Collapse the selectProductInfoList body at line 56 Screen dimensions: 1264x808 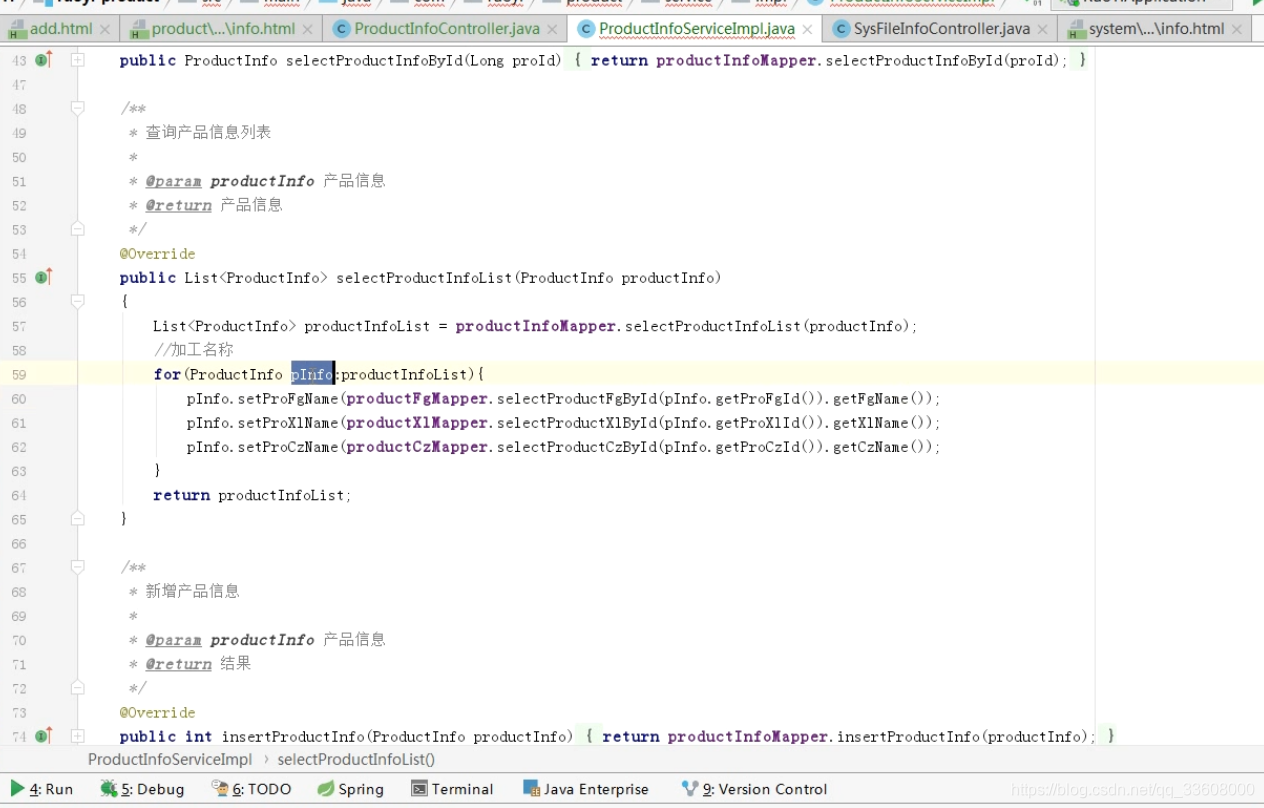(78, 301)
